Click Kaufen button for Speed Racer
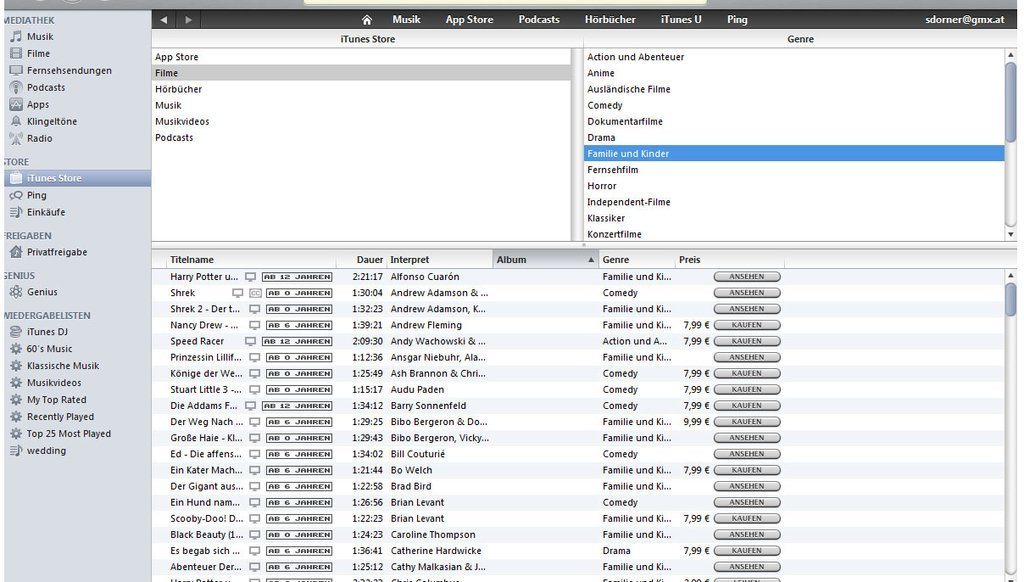 [746, 342]
